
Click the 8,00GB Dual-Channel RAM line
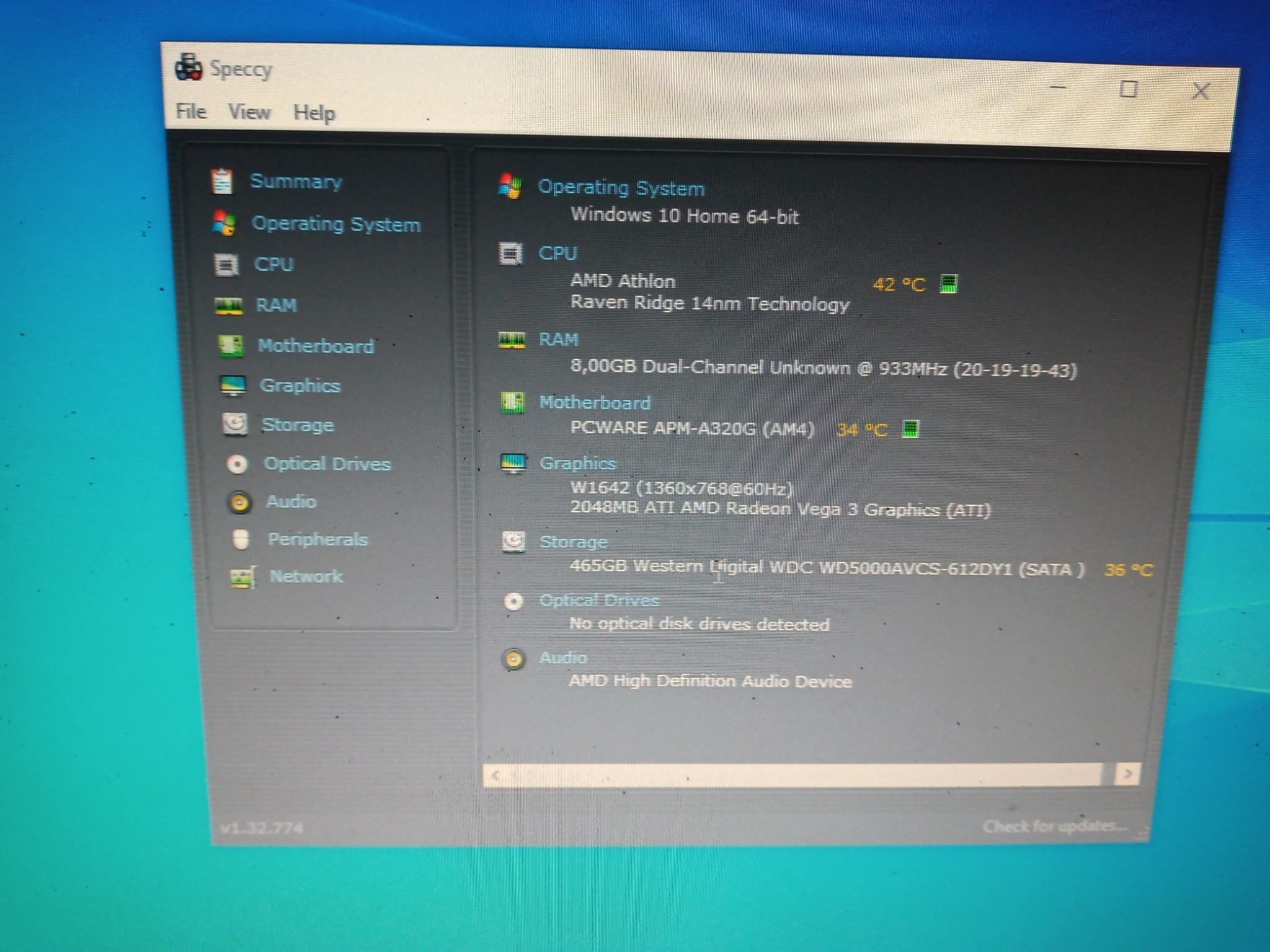tap(824, 369)
